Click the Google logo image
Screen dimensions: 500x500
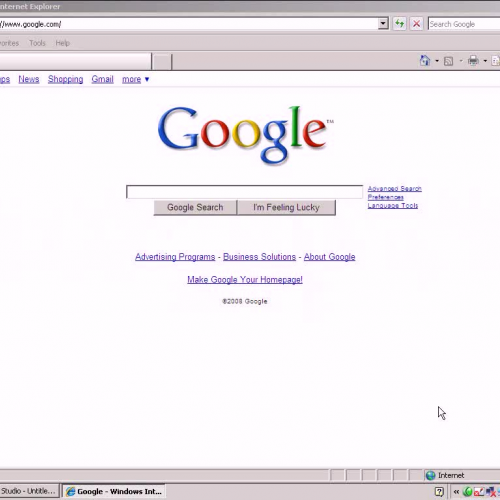(x=246, y=135)
